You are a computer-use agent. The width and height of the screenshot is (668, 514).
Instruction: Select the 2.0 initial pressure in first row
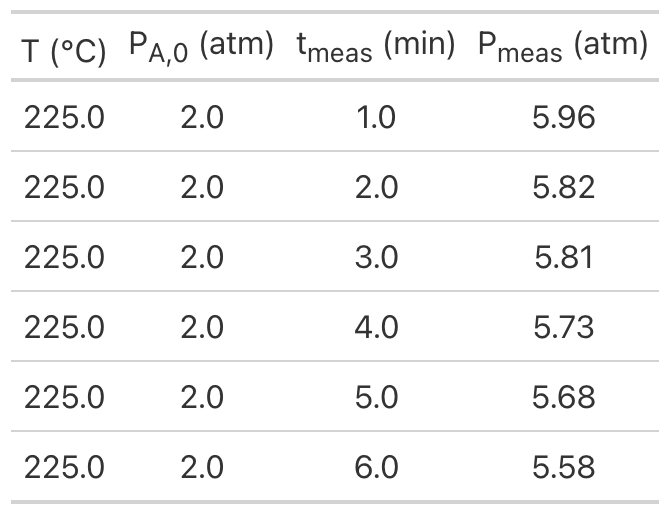[x=202, y=117]
